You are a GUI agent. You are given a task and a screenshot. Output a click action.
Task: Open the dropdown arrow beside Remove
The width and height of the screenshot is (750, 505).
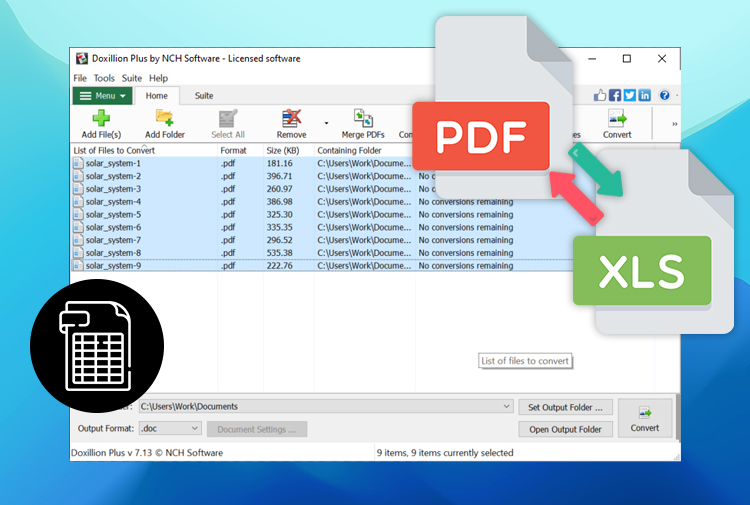point(326,123)
